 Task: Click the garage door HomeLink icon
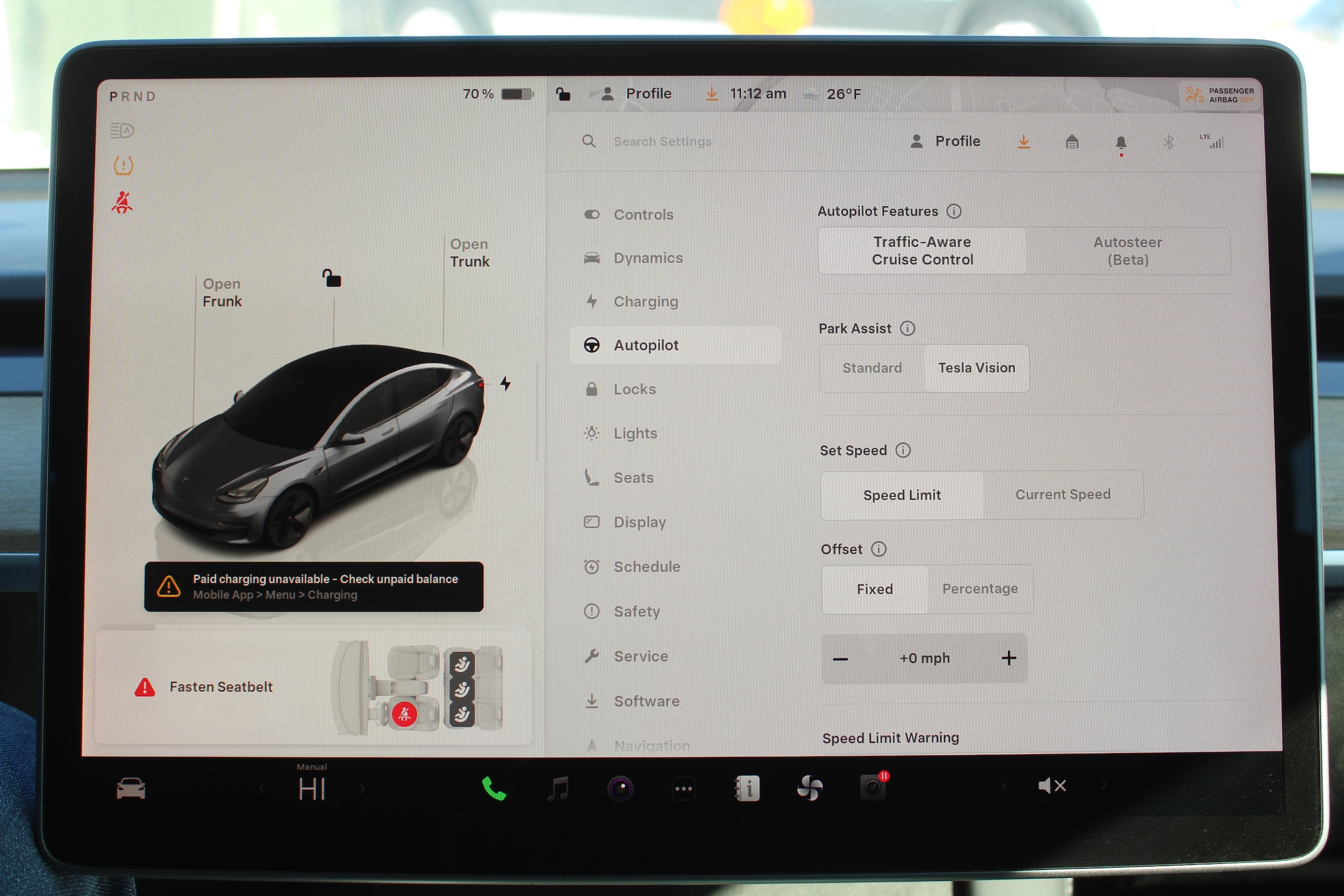click(x=1072, y=142)
